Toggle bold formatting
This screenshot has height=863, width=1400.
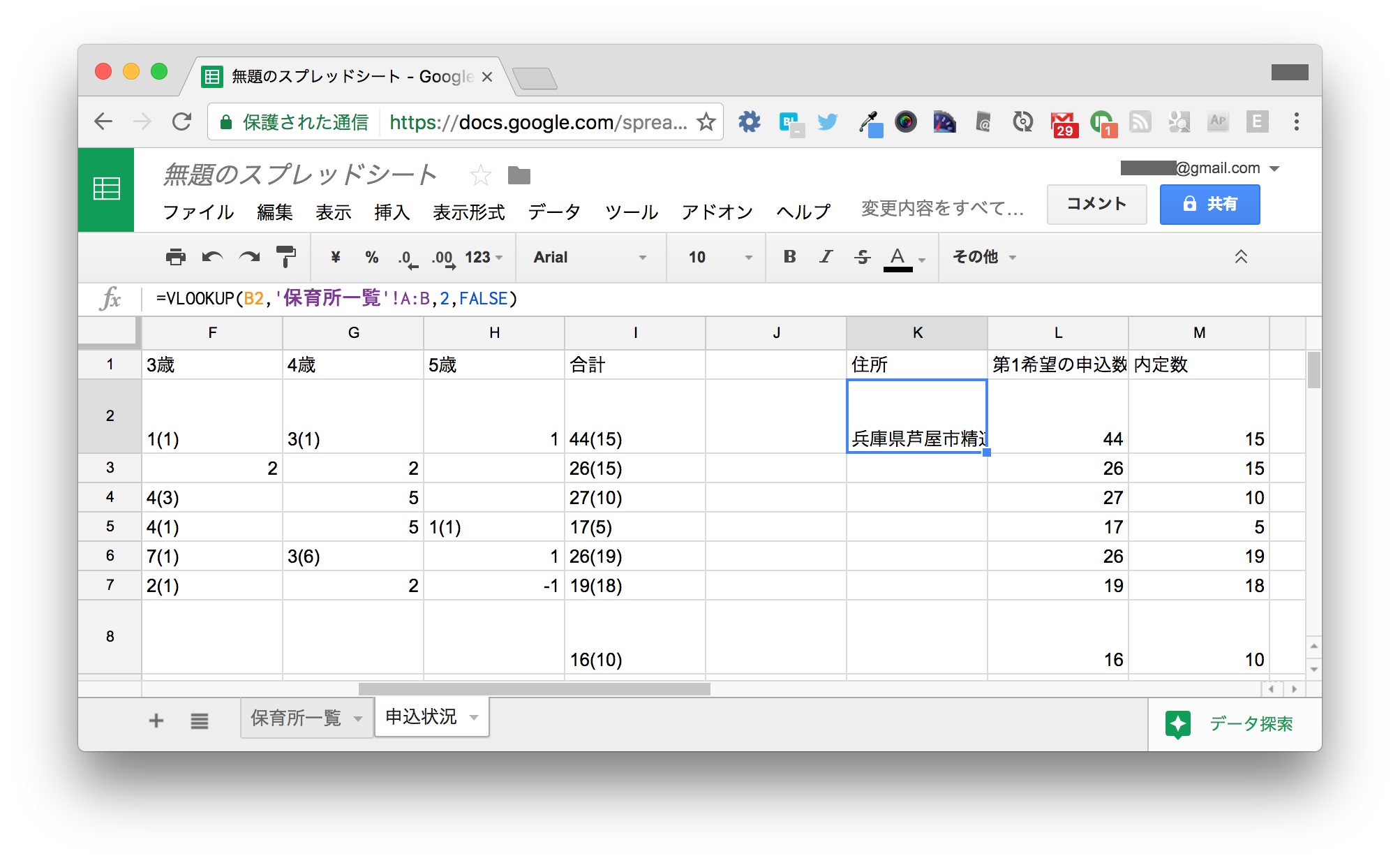(x=790, y=257)
